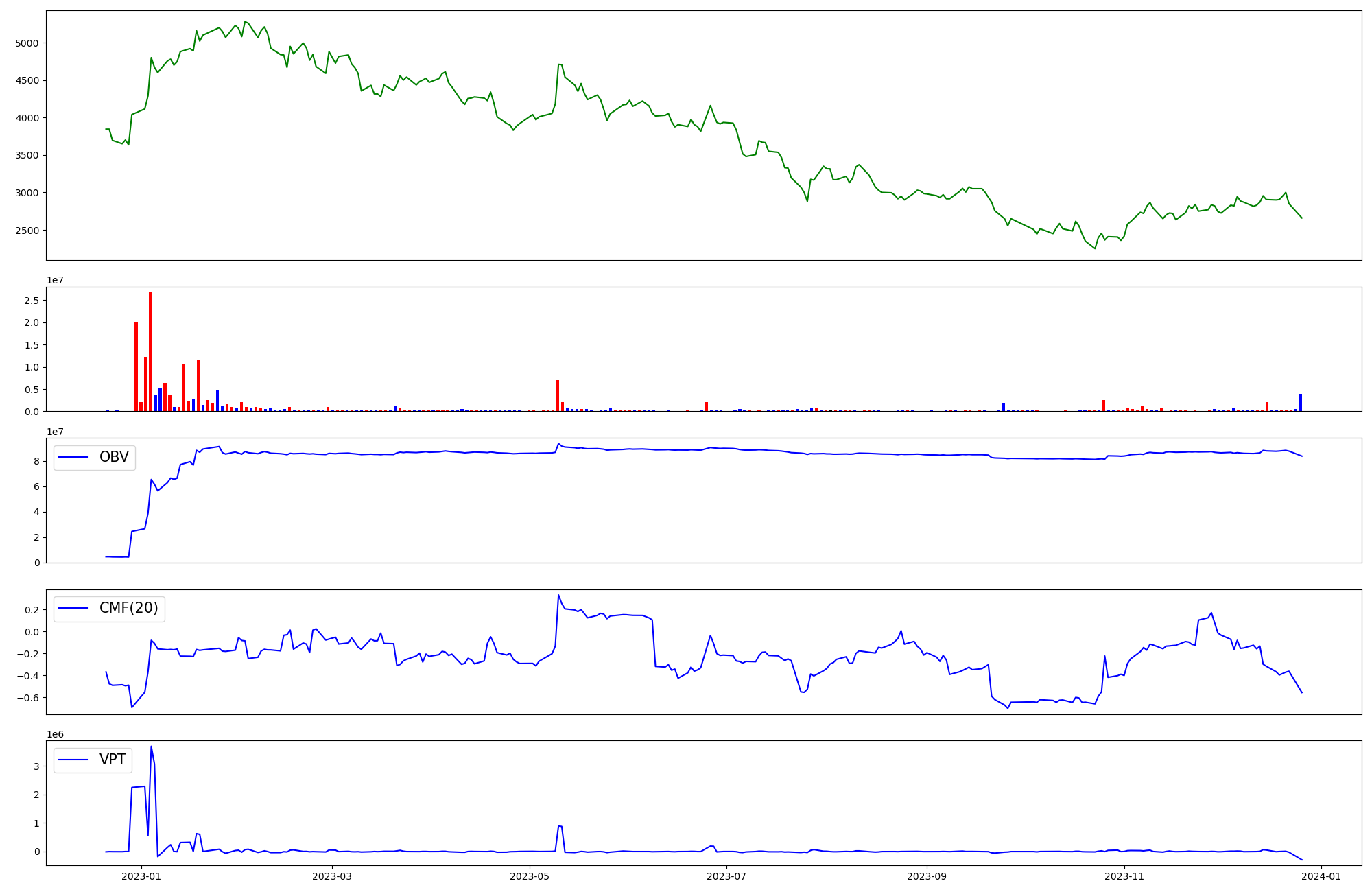
Task: Click the tallest red volume bar
Action: pyautogui.click(x=151, y=350)
